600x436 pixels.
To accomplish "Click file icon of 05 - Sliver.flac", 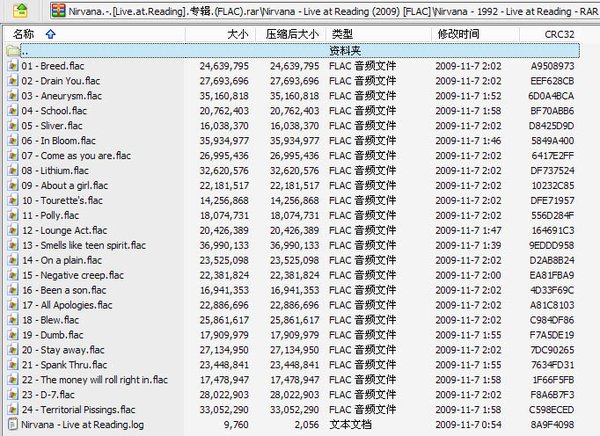I will (x=13, y=126).
